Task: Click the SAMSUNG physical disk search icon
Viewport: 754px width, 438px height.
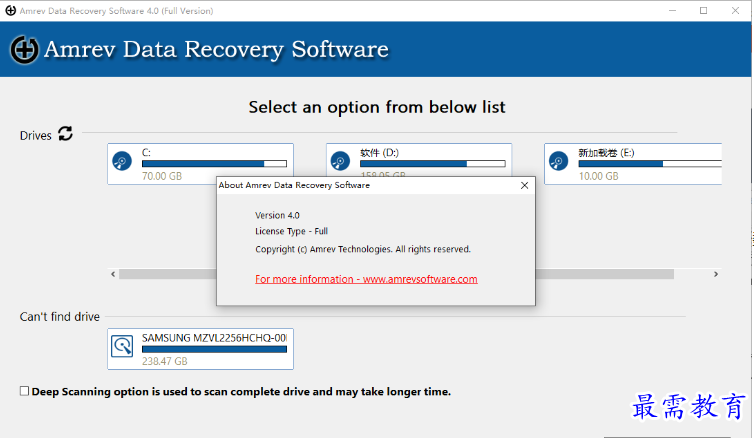Action: pyautogui.click(x=122, y=346)
